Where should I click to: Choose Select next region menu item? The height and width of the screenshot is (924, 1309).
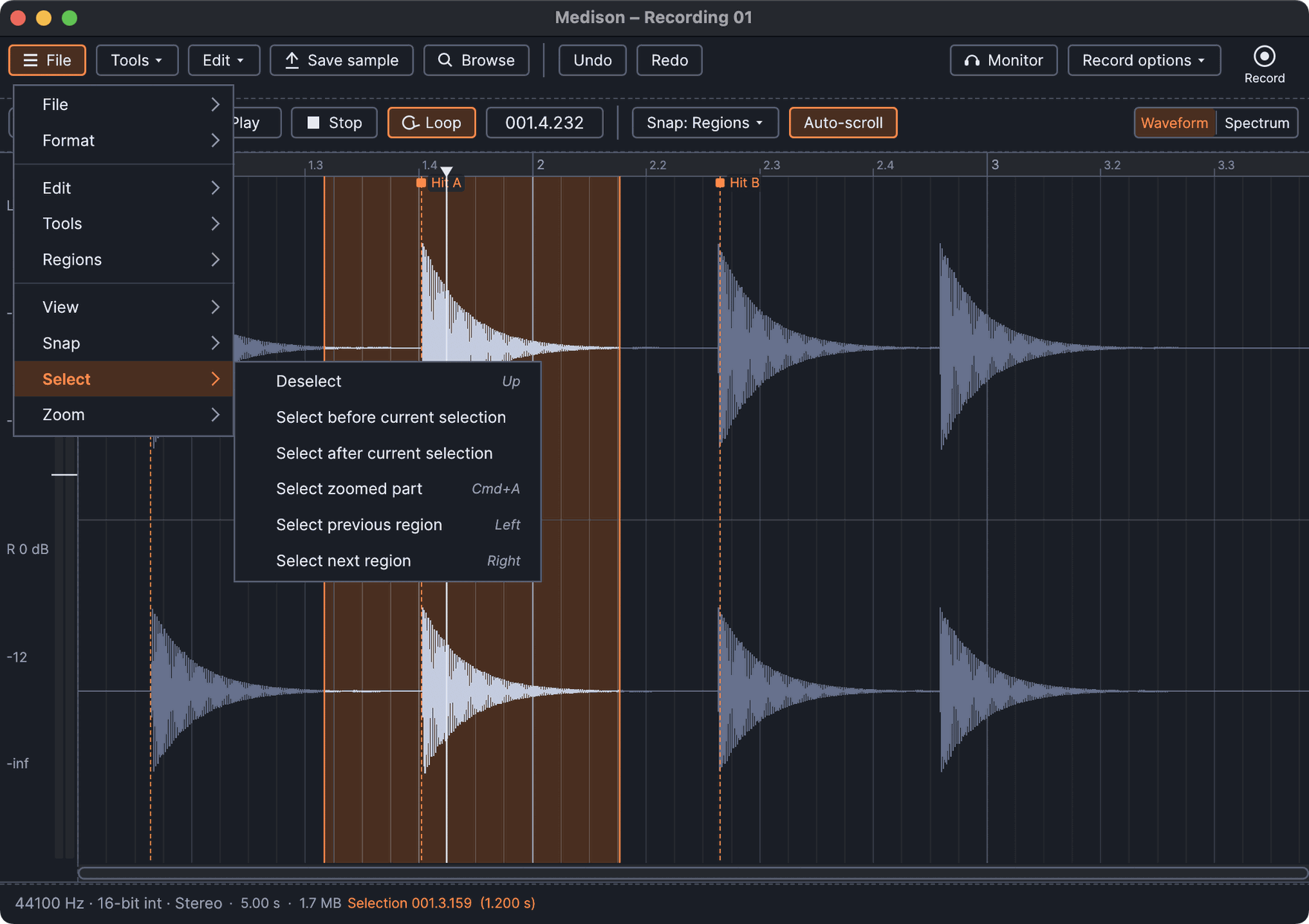tap(387, 560)
